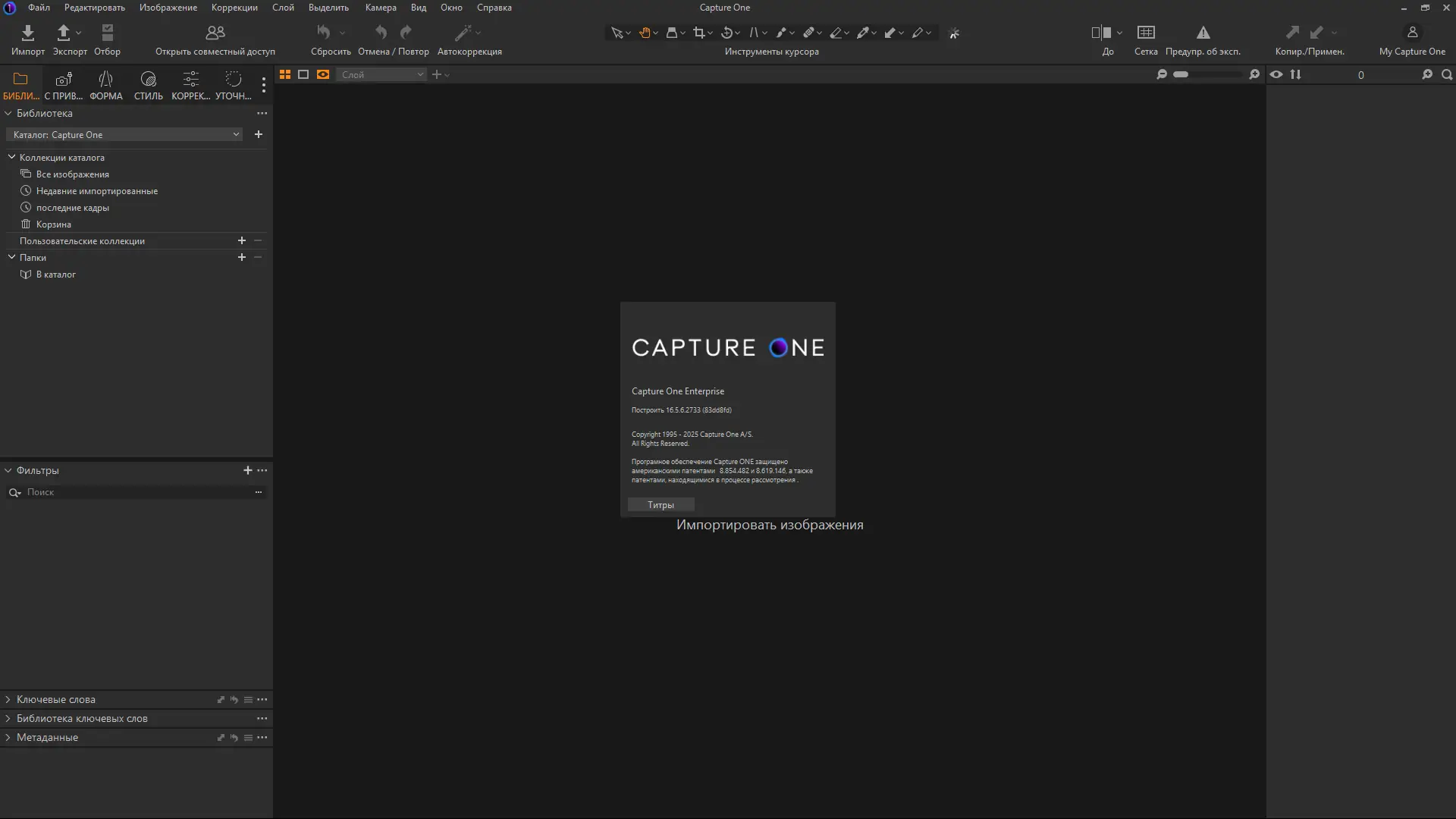Adjust the viewer zoom slider
This screenshot has width=1456, height=819.
(x=1181, y=74)
